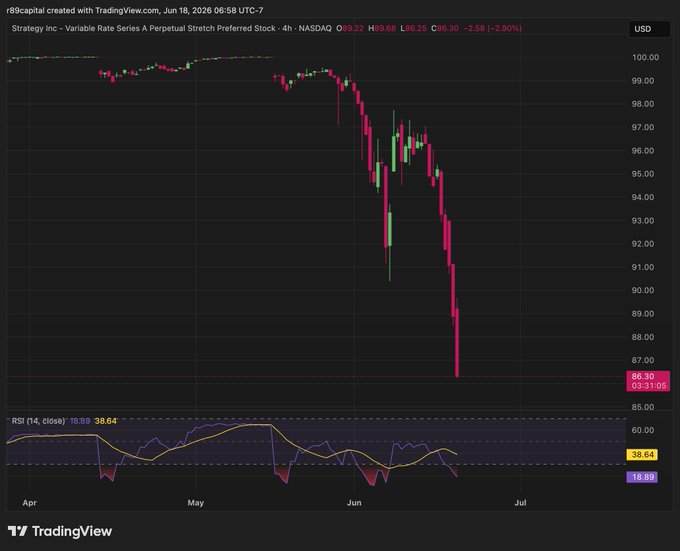Click the 95.00 price axis label
This screenshot has width=680, height=551.
pyautogui.click(x=643, y=174)
